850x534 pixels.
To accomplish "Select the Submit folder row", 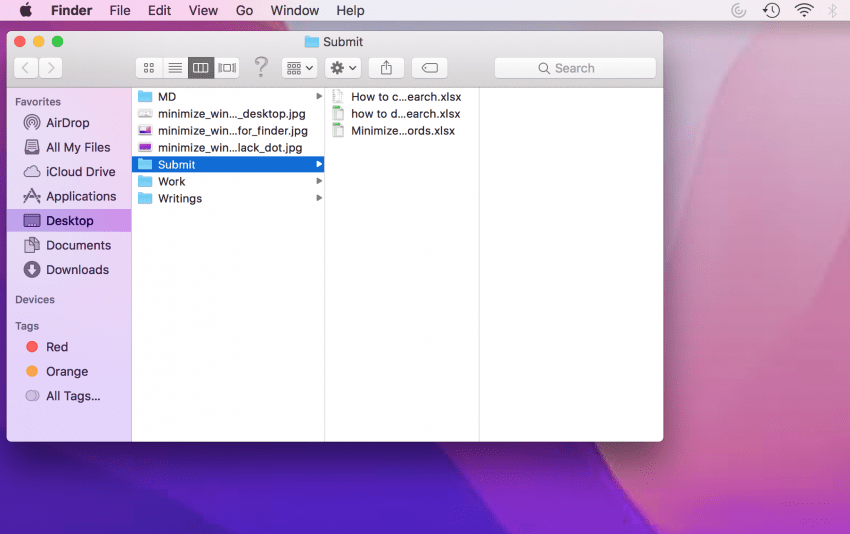I will pos(228,164).
